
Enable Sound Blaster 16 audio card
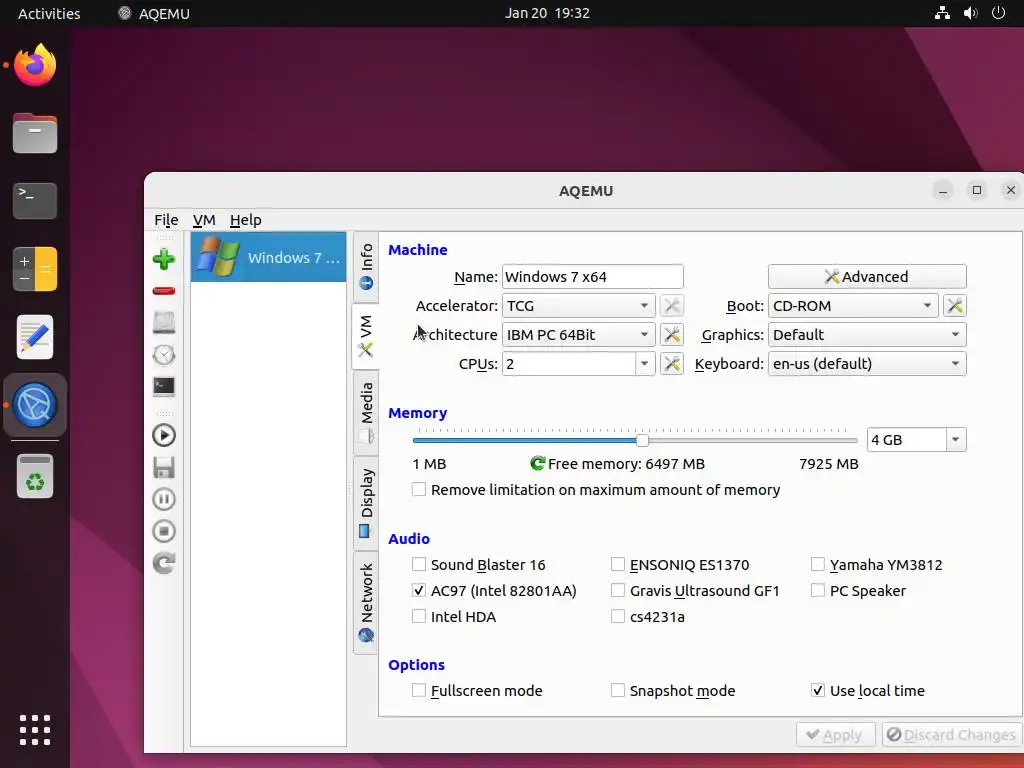tap(419, 564)
